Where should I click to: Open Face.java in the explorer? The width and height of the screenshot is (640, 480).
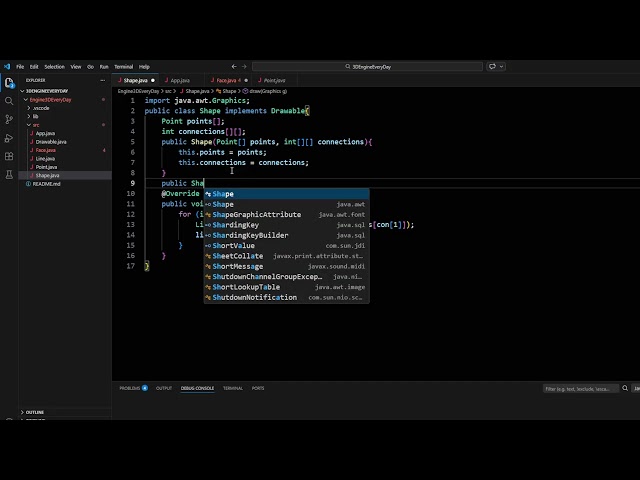[45, 150]
